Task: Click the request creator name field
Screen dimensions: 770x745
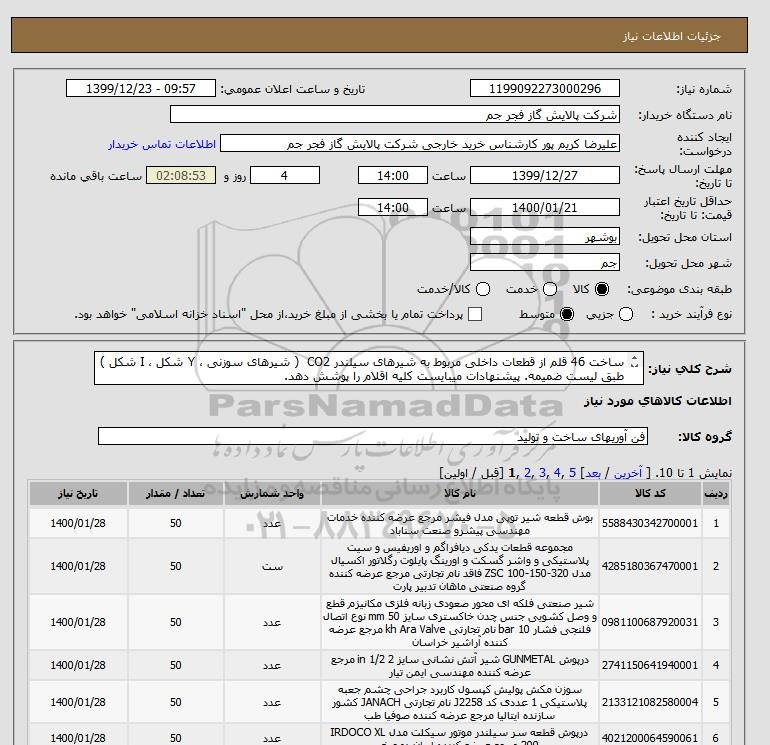Action: click(420, 144)
